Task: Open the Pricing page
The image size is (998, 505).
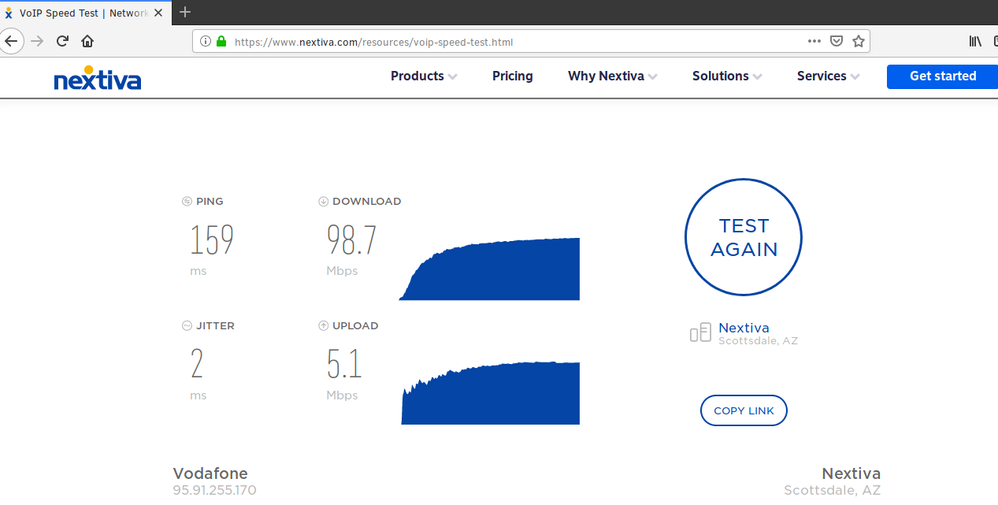Action: click(512, 76)
